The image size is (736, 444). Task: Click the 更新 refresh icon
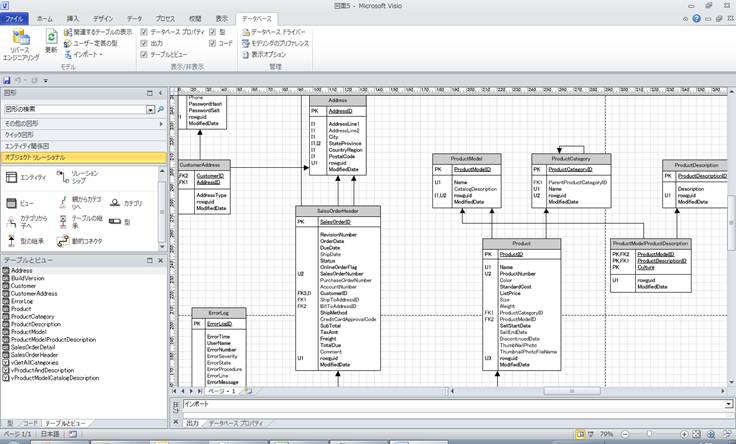coord(51,40)
